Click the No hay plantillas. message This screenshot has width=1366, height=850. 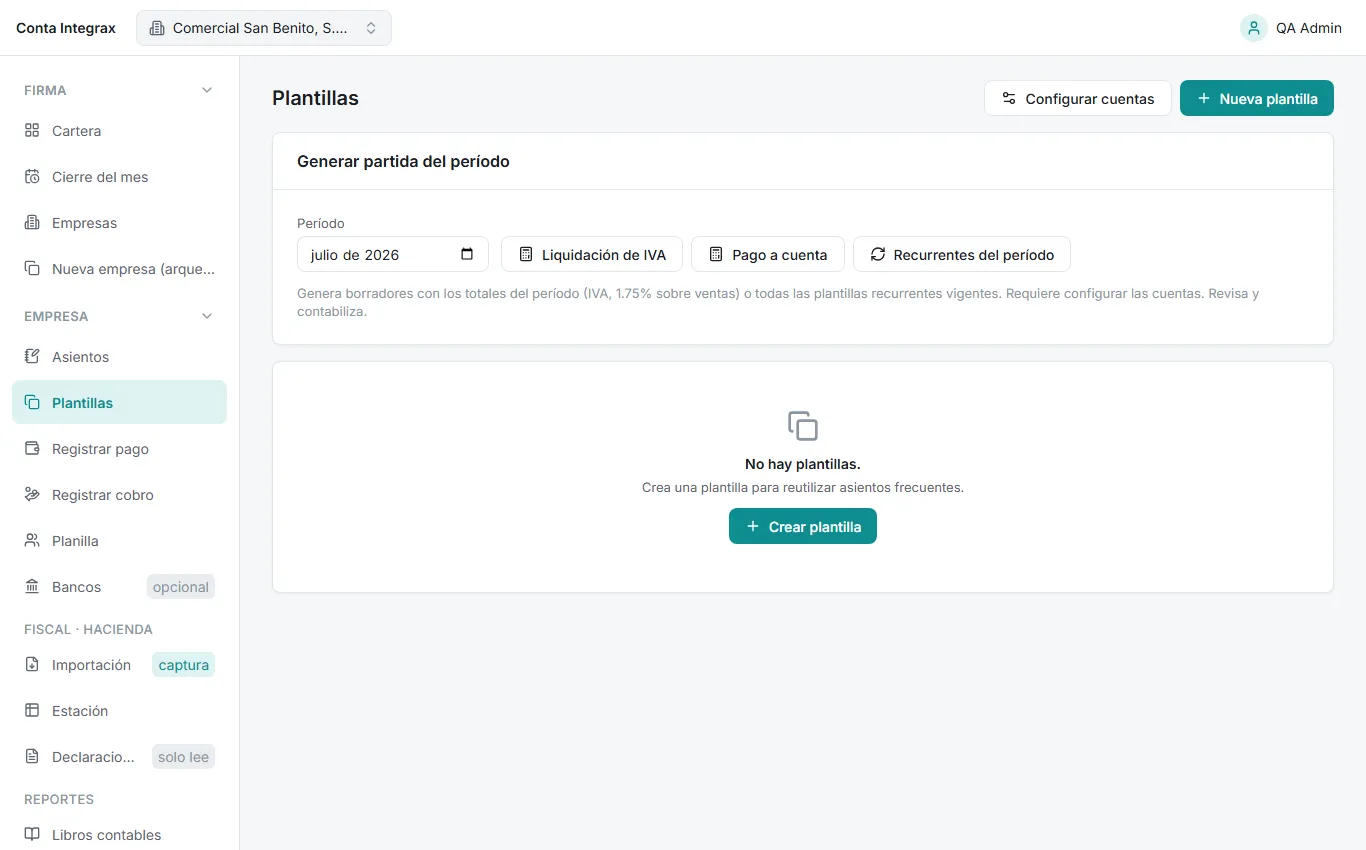click(803, 464)
